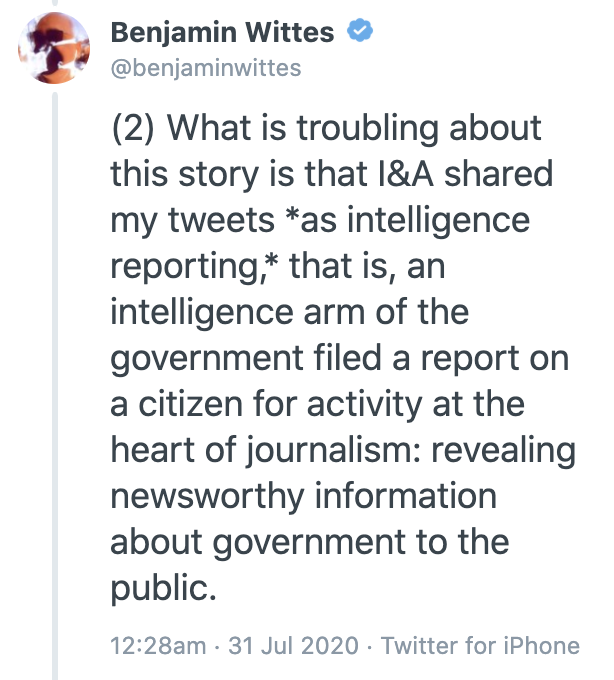614x680 pixels.
Task: Click the blue verified badge
Action: 359,30
